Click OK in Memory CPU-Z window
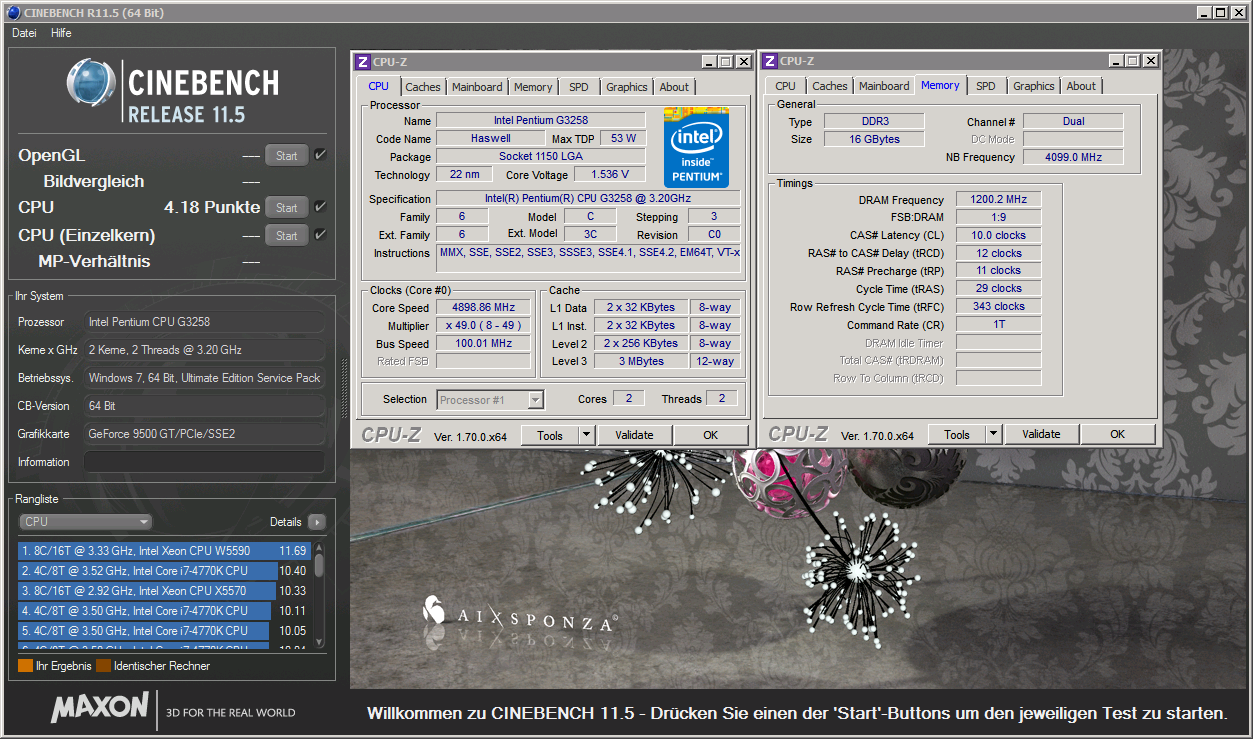Image resolution: width=1253 pixels, height=739 pixels. pyautogui.click(x=1117, y=434)
